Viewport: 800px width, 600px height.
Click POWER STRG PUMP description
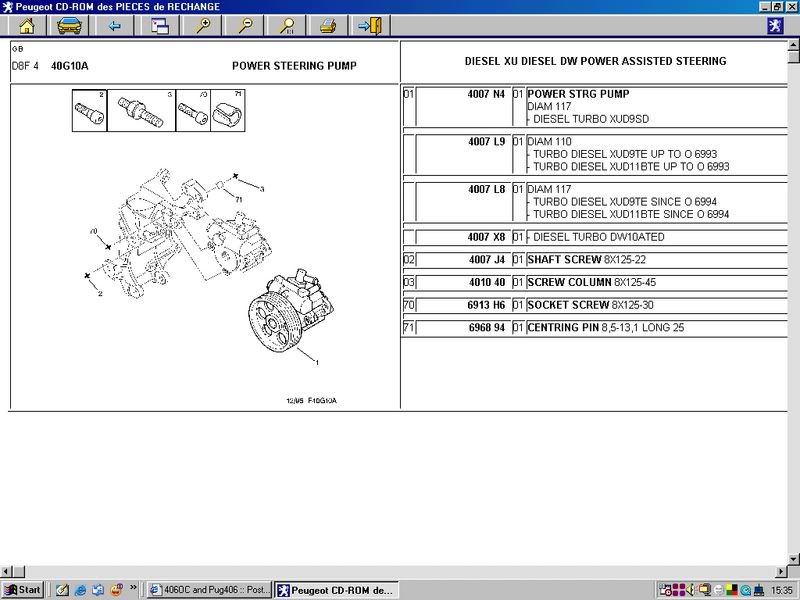(578, 94)
